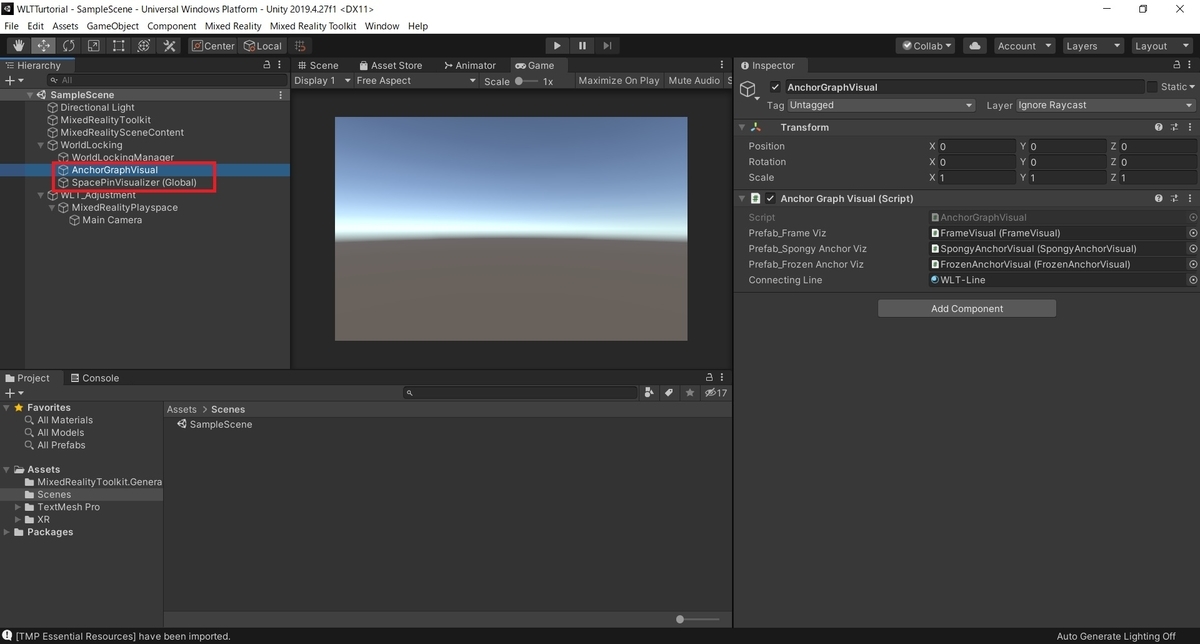Open the Transform component context menu
This screenshot has width=1200, height=644.
coord(1190,128)
